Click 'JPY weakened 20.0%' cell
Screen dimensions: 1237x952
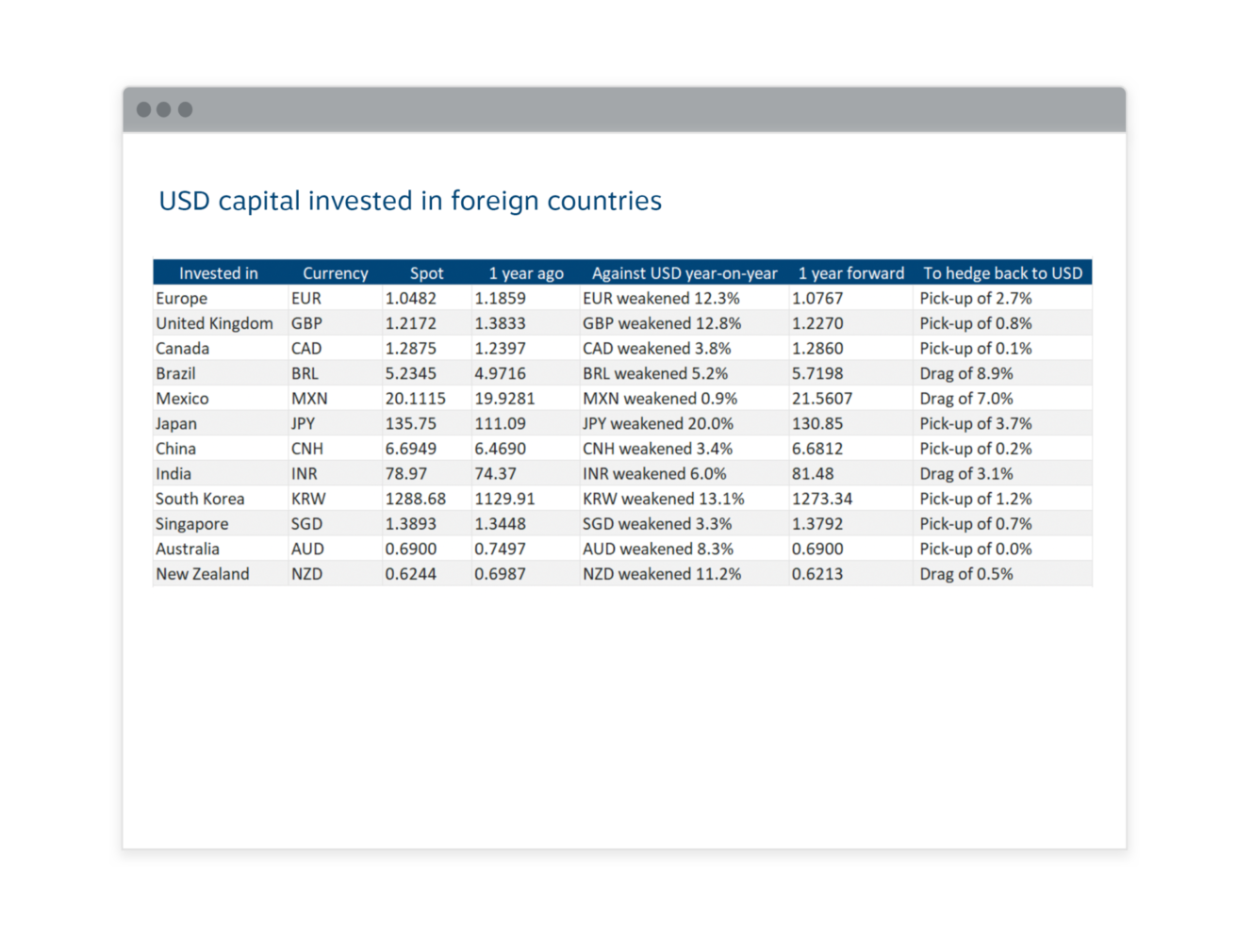657,424
